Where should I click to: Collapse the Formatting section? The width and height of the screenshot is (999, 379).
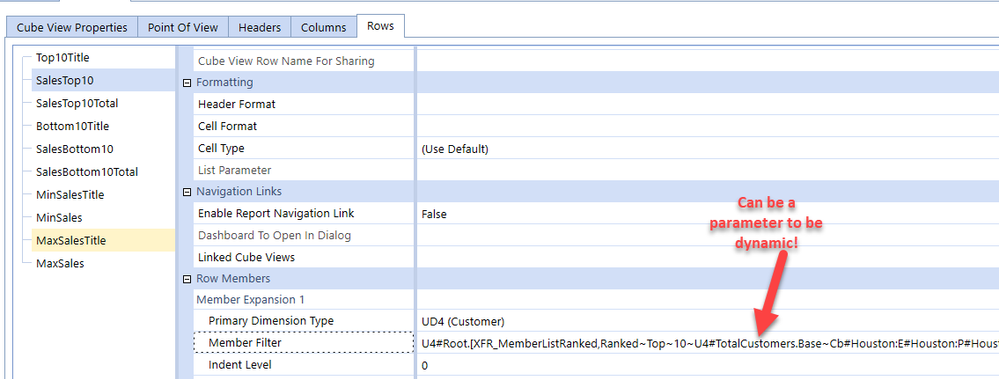187,83
